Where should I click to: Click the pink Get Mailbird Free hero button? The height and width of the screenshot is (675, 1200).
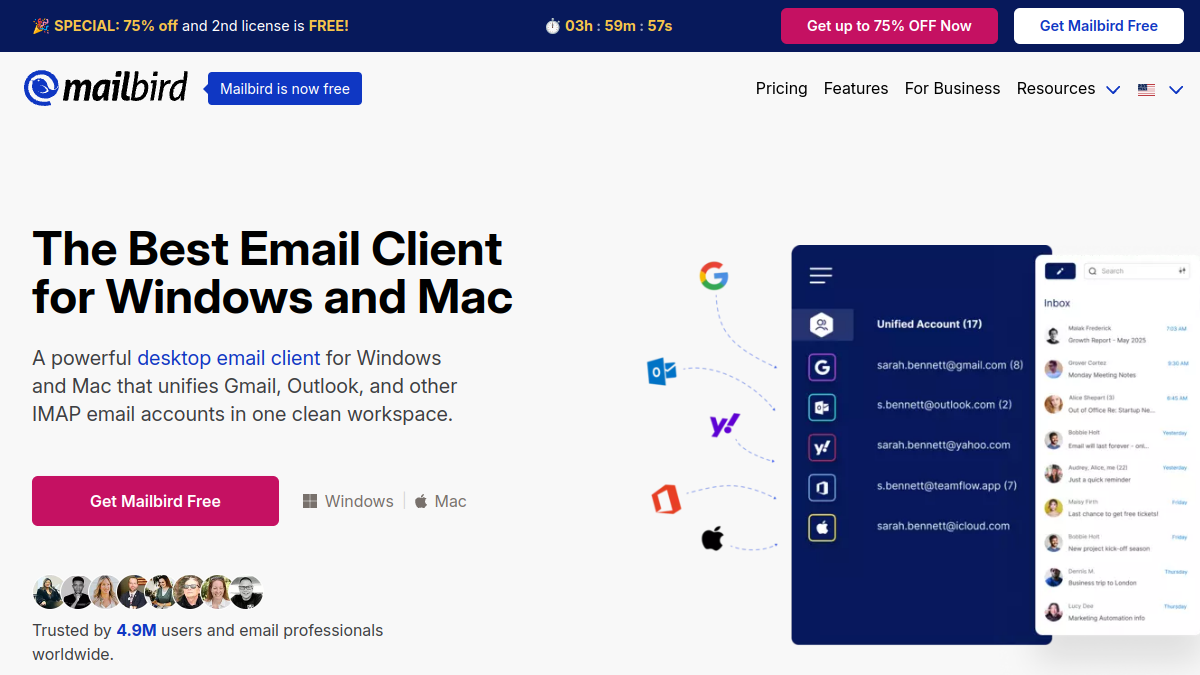tap(155, 501)
